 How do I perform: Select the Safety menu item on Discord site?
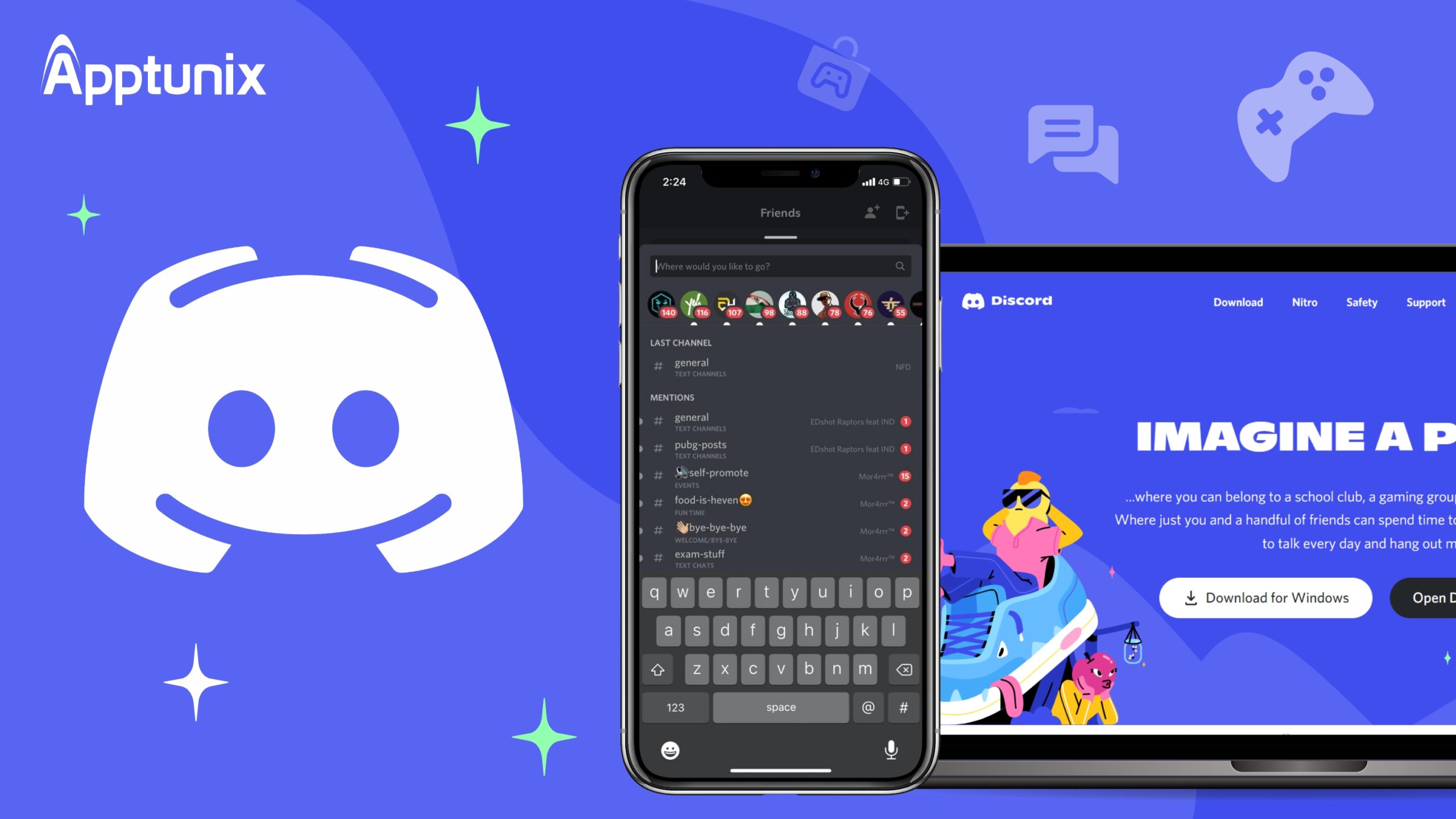[1362, 302]
